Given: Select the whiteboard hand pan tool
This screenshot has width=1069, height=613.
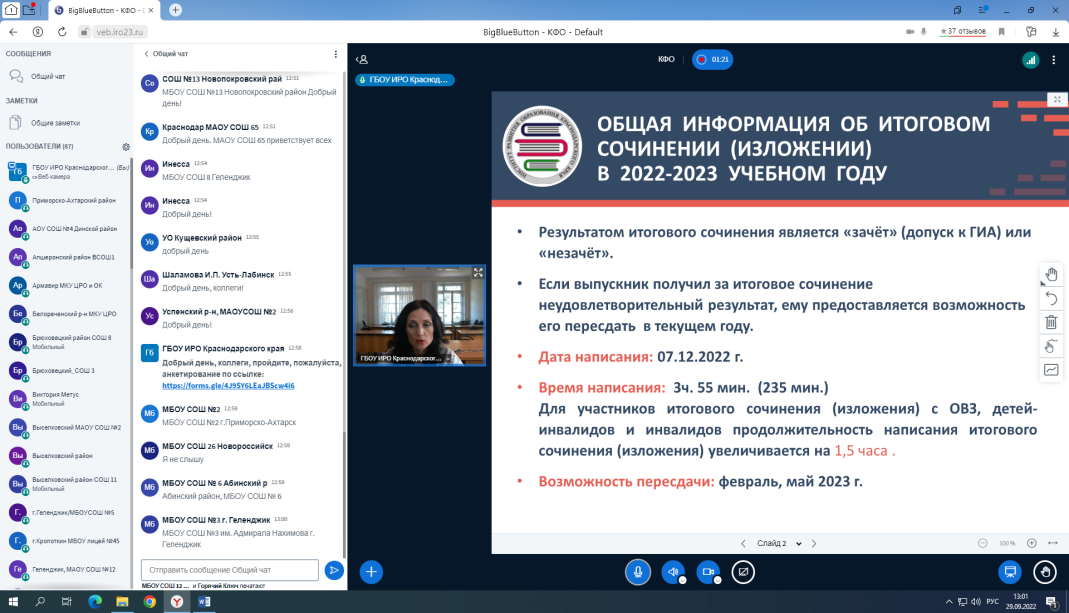Looking at the screenshot, I should click(1051, 275).
